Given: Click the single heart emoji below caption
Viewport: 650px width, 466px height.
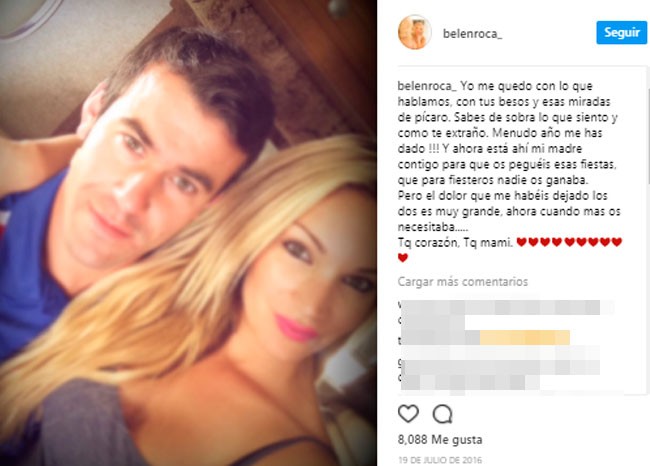Looking at the screenshot, I should (403, 258).
